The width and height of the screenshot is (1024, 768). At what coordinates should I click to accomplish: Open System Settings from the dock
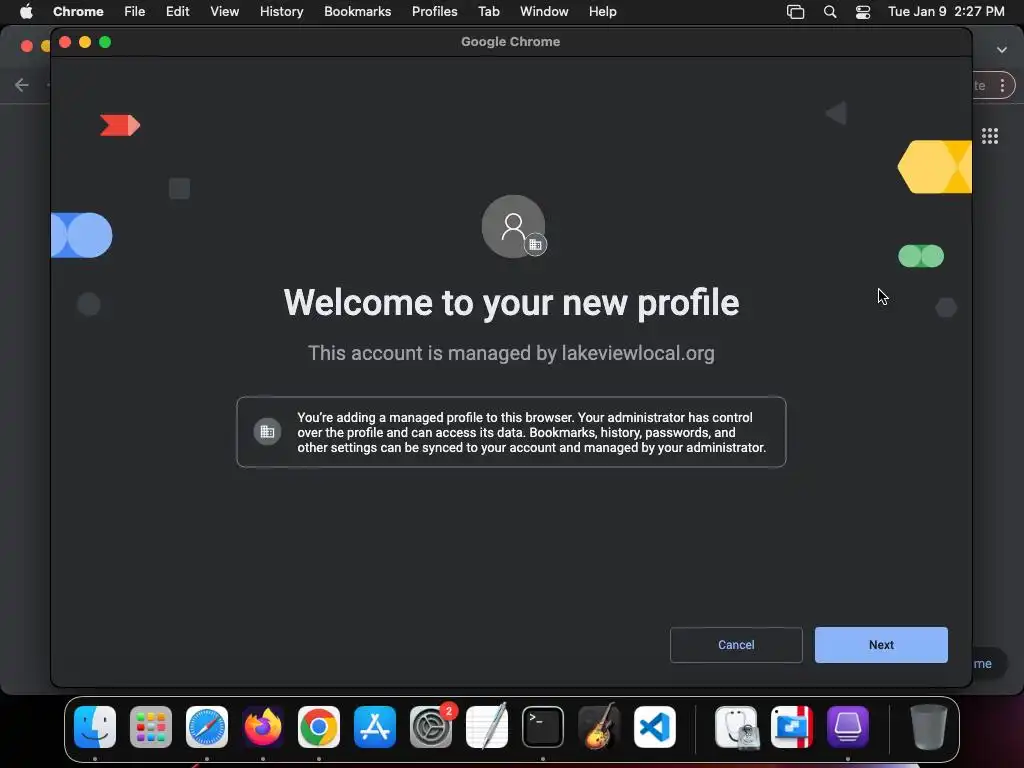tap(431, 727)
